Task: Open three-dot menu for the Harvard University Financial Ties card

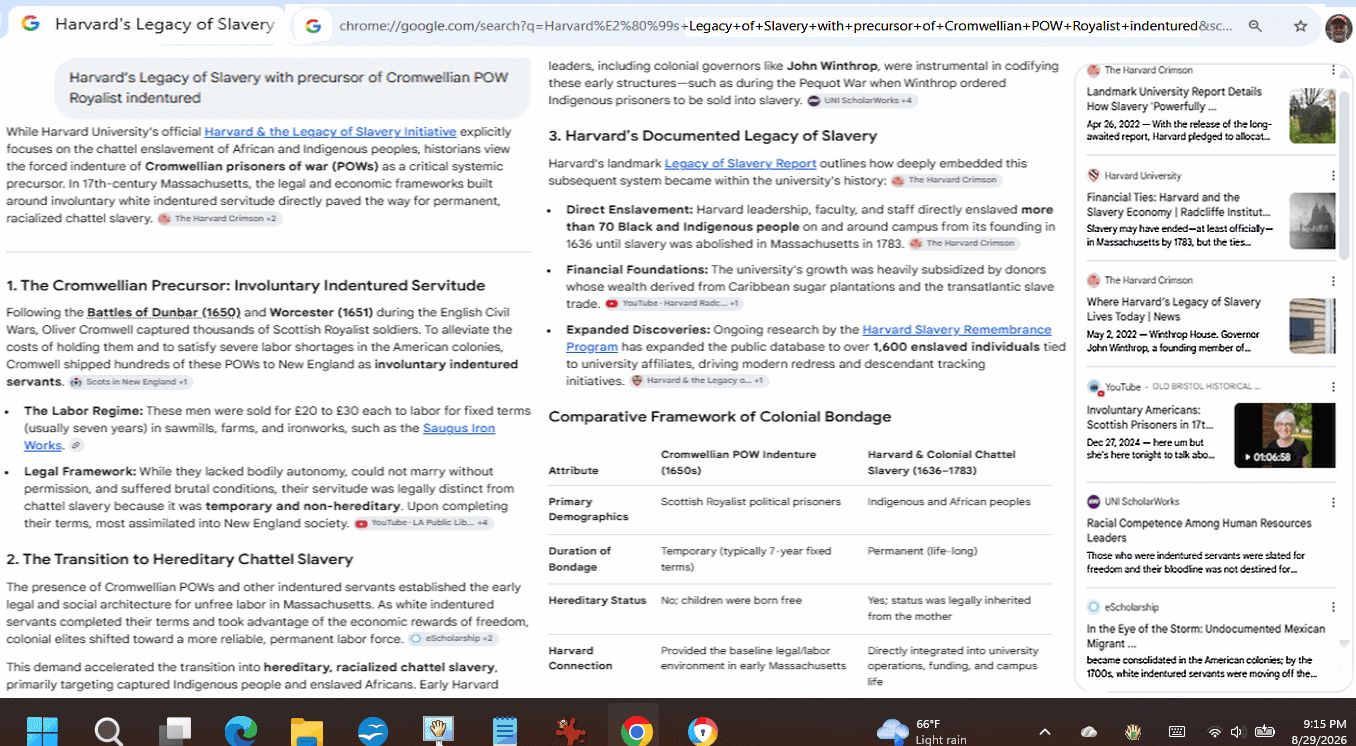Action: pyautogui.click(x=1333, y=175)
